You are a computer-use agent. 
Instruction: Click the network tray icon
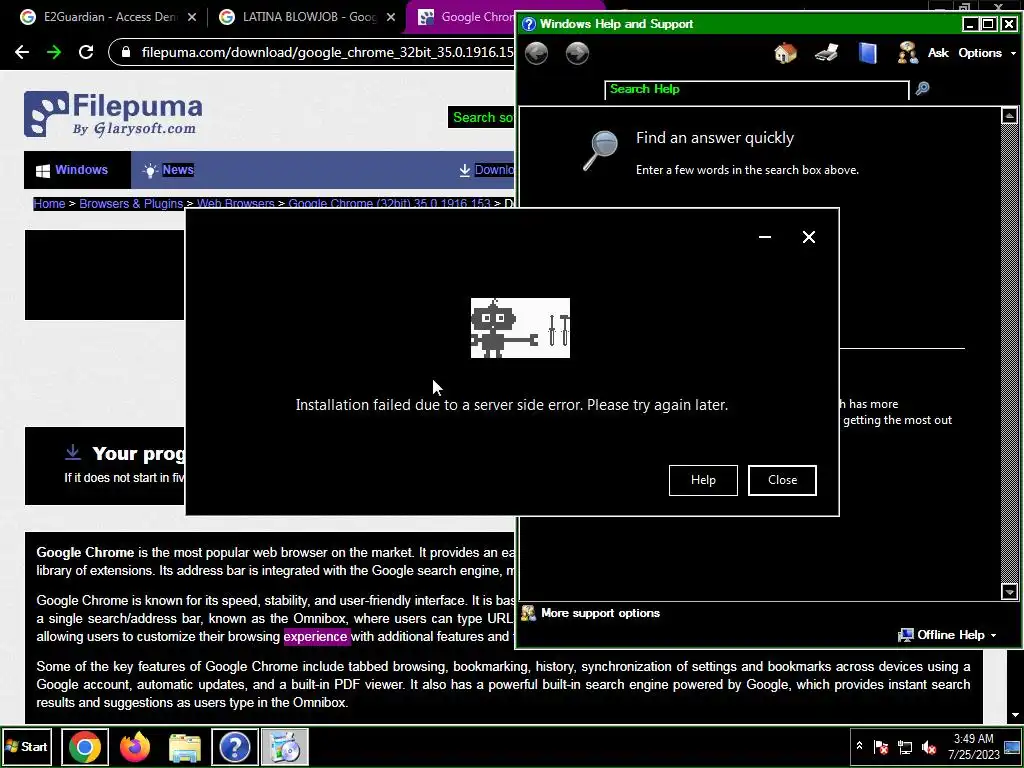click(905, 746)
